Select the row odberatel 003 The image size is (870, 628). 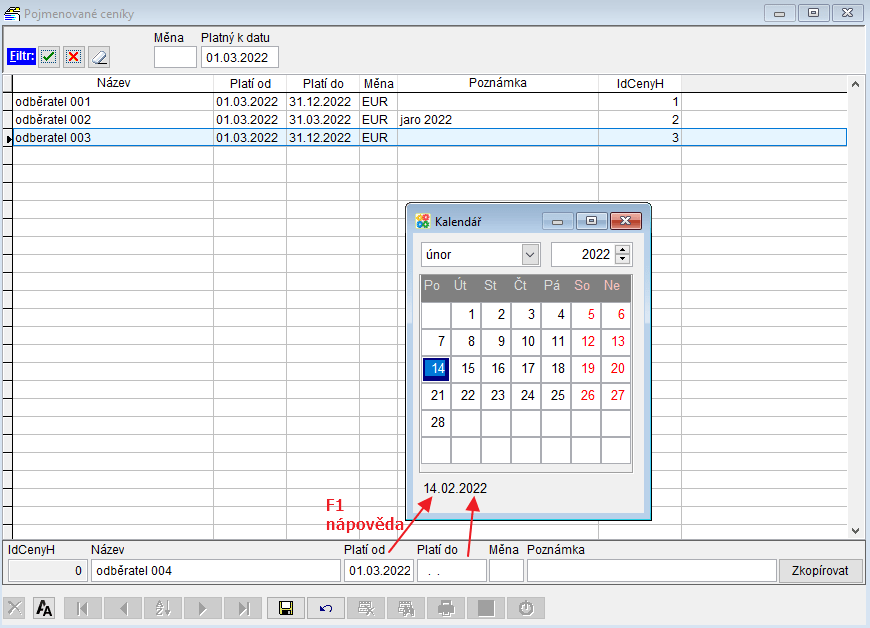429,138
